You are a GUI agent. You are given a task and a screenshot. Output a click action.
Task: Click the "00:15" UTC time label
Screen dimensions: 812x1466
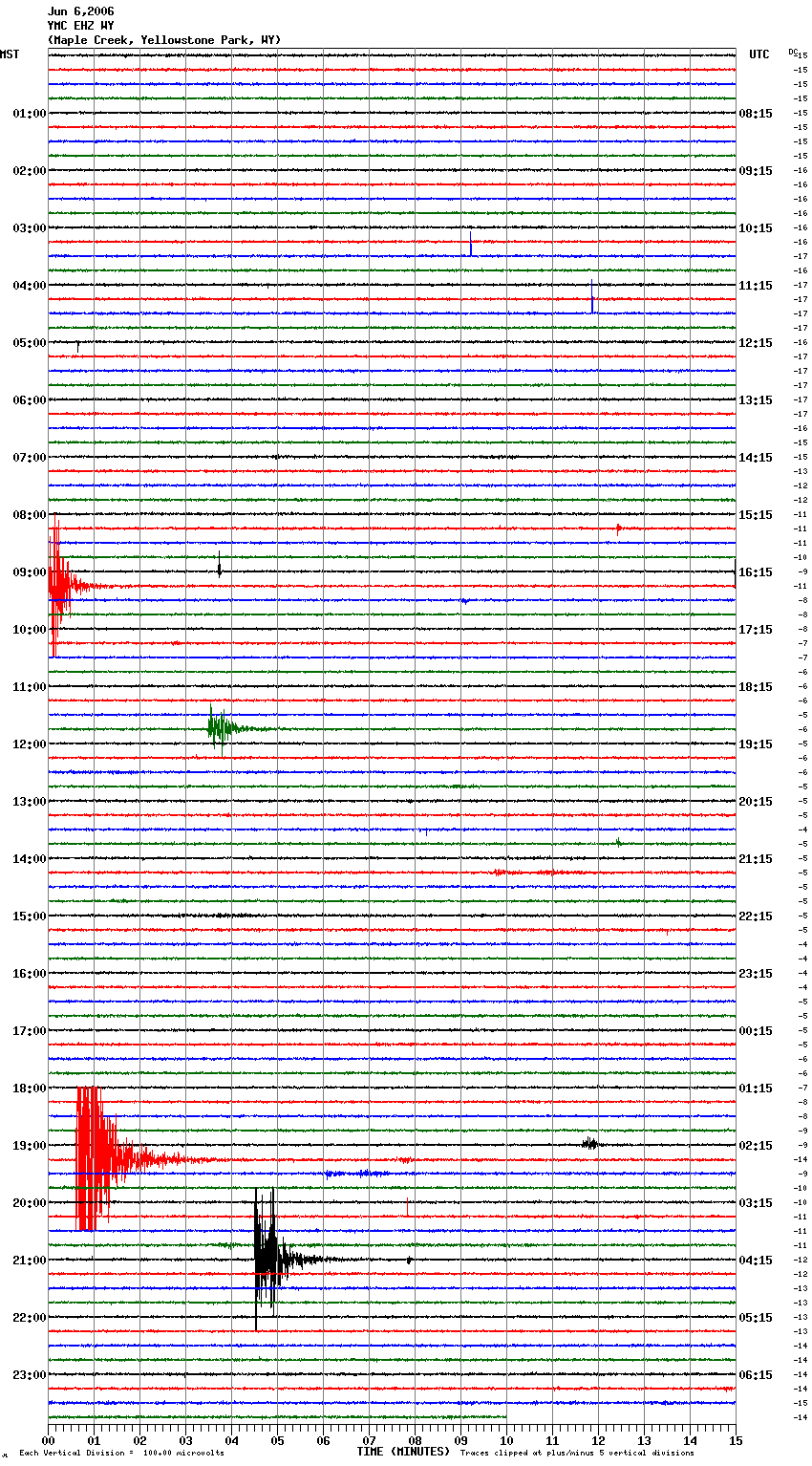coord(756,1031)
